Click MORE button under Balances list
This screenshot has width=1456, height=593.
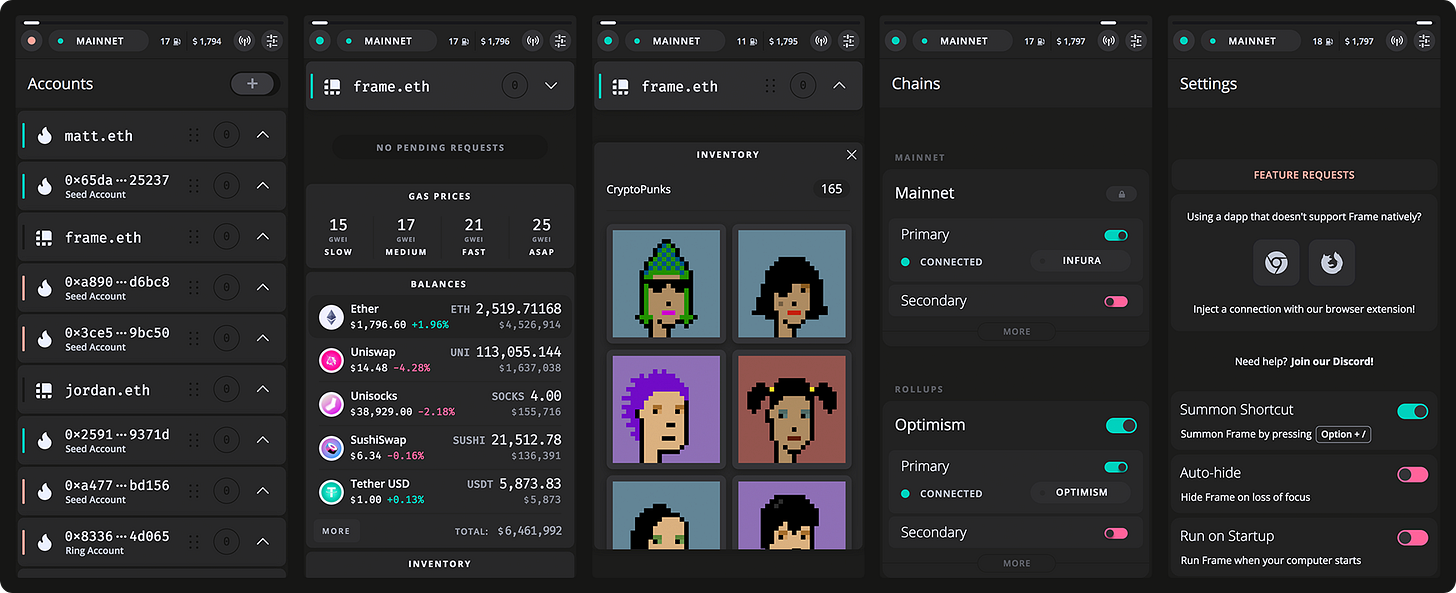(x=336, y=531)
